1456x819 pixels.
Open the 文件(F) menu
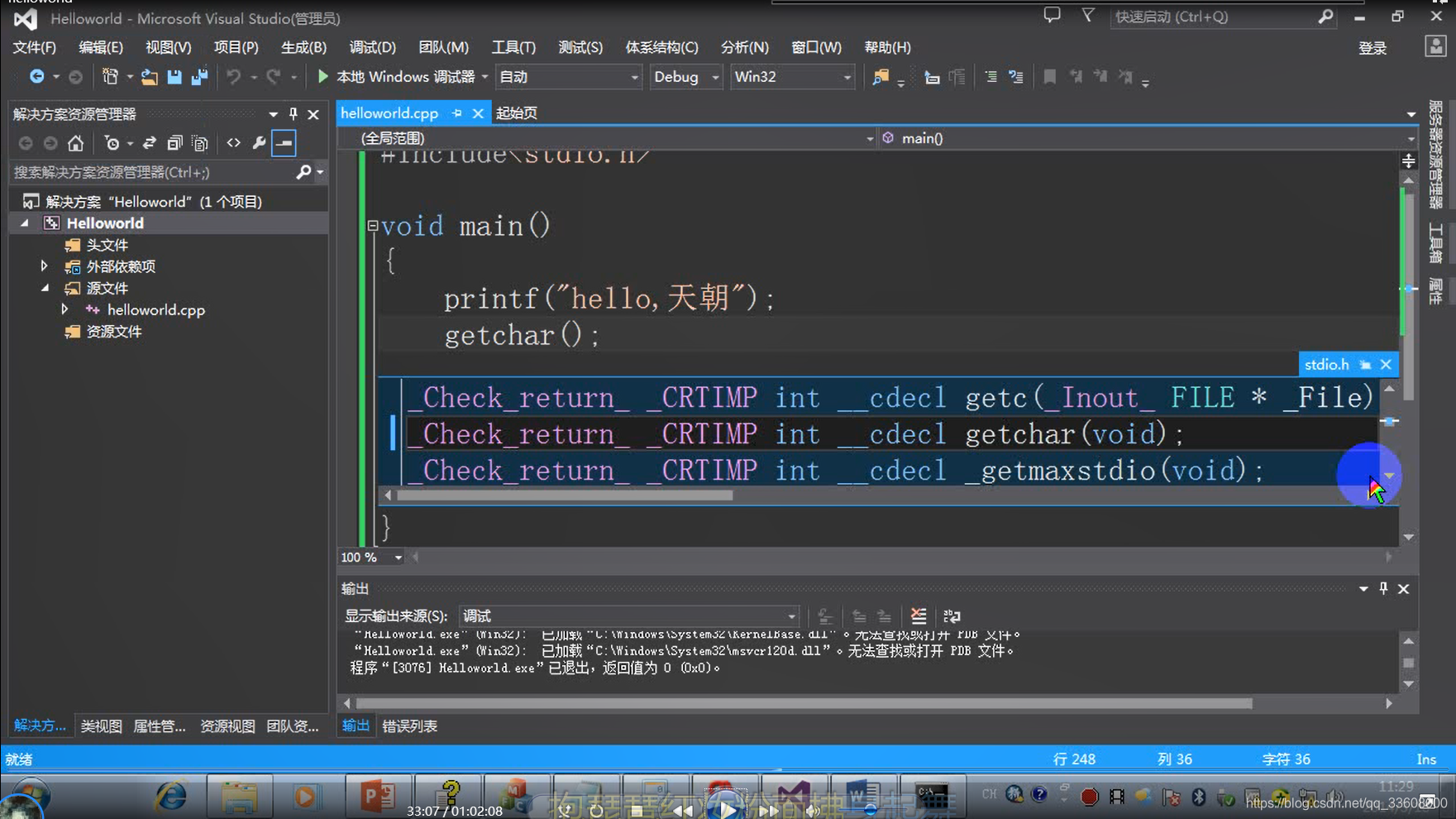35,47
